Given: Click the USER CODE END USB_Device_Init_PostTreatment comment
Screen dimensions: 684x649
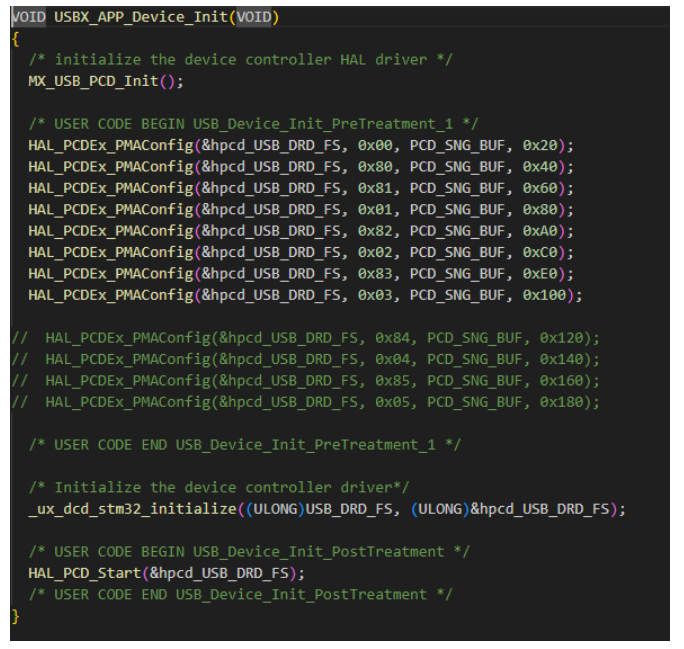Looking at the screenshot, I should [x=241, y=594].
